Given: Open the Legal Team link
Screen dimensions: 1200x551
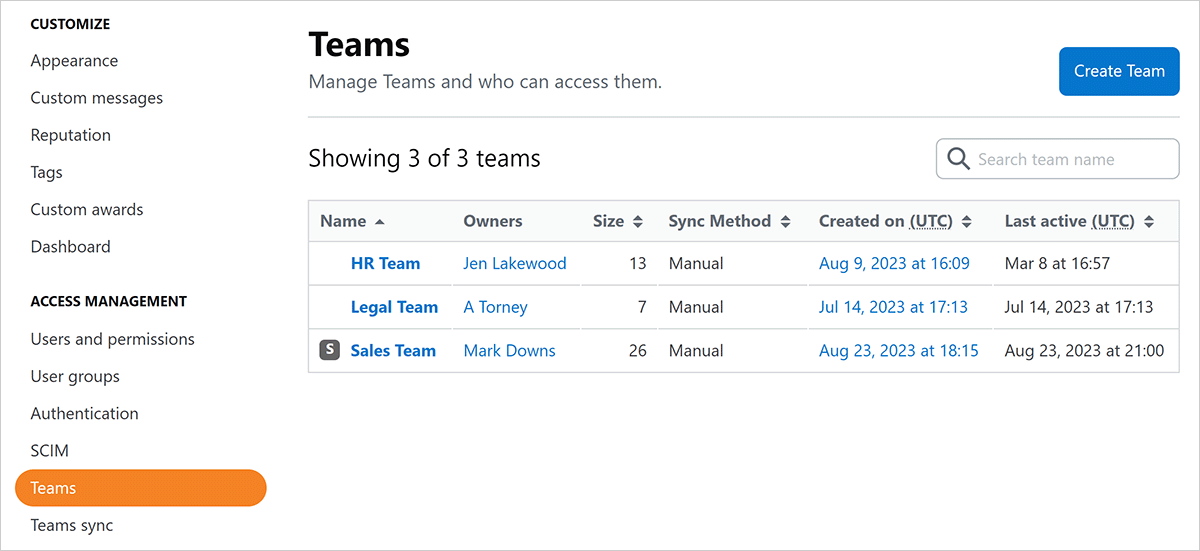Looking at the screenshot, I should (394, 307).
